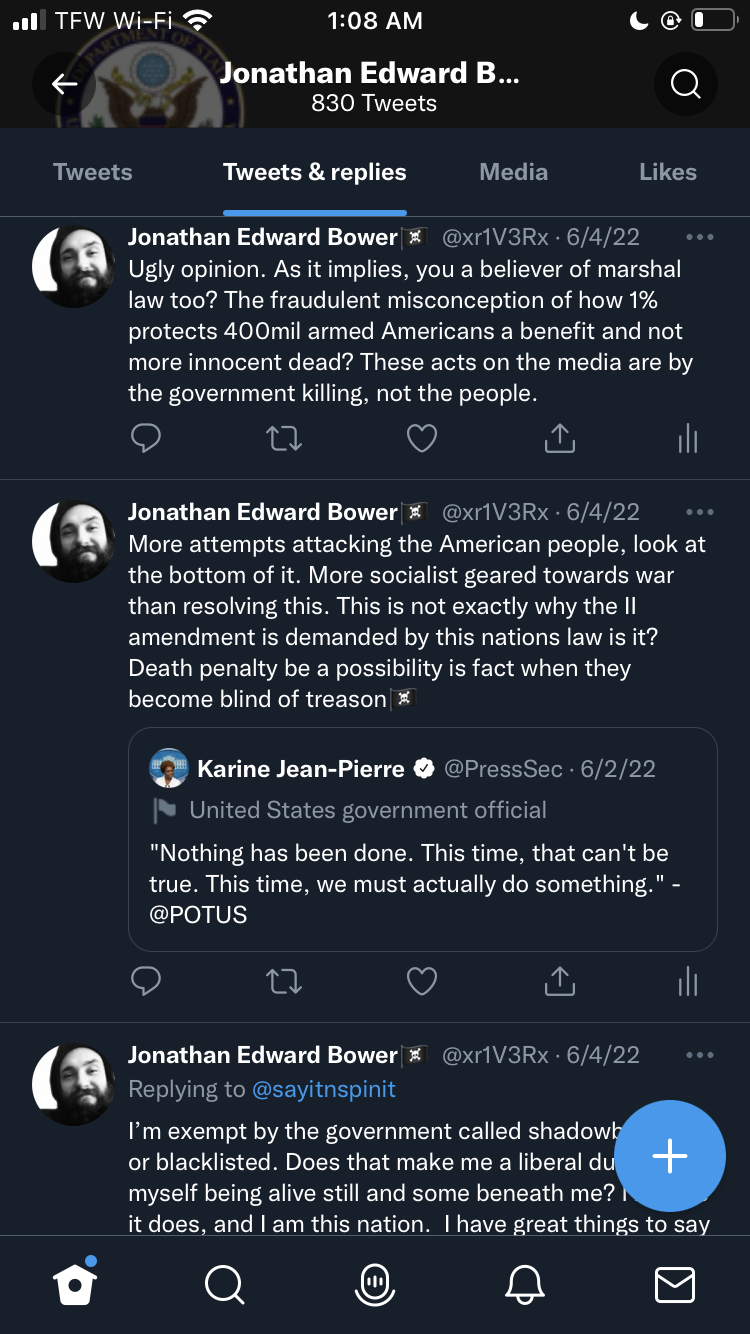
Task: Reply to the 'Ugly opinion' tweet
Action: tap(146, 438)
